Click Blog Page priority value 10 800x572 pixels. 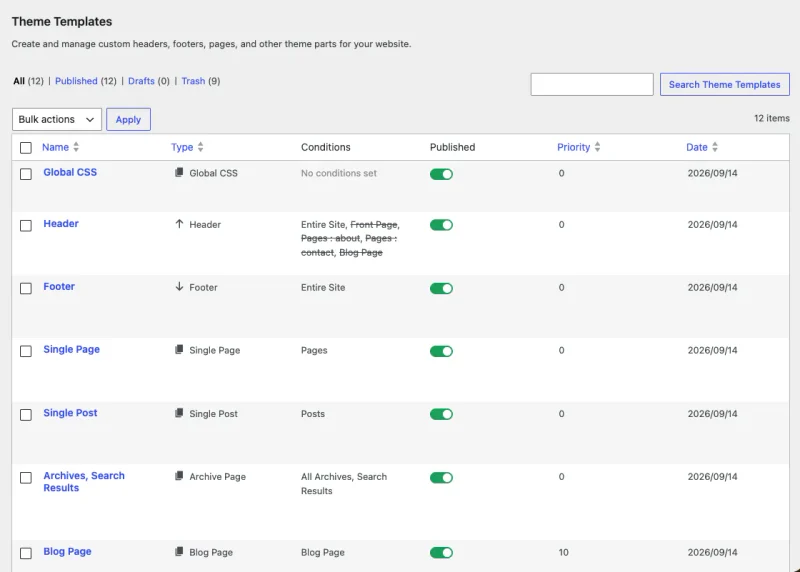(563, 552)
